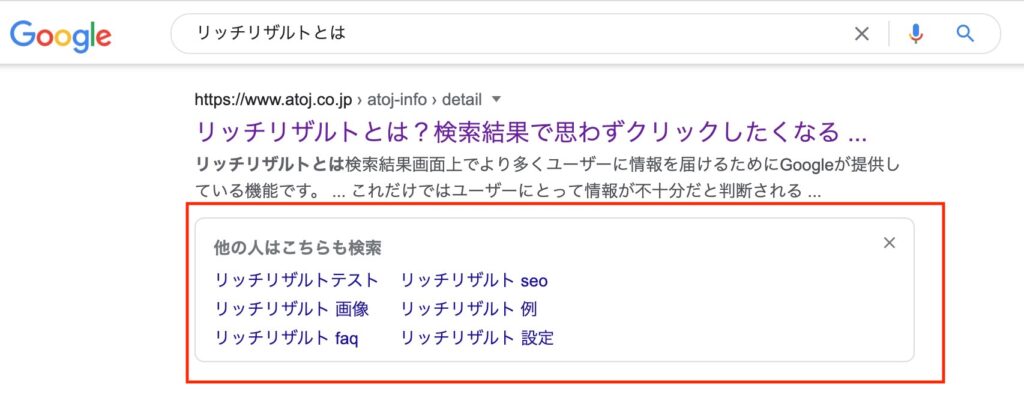1024x400 pixels.
Task: Click the Google logo
Action: tap(60, 36)
